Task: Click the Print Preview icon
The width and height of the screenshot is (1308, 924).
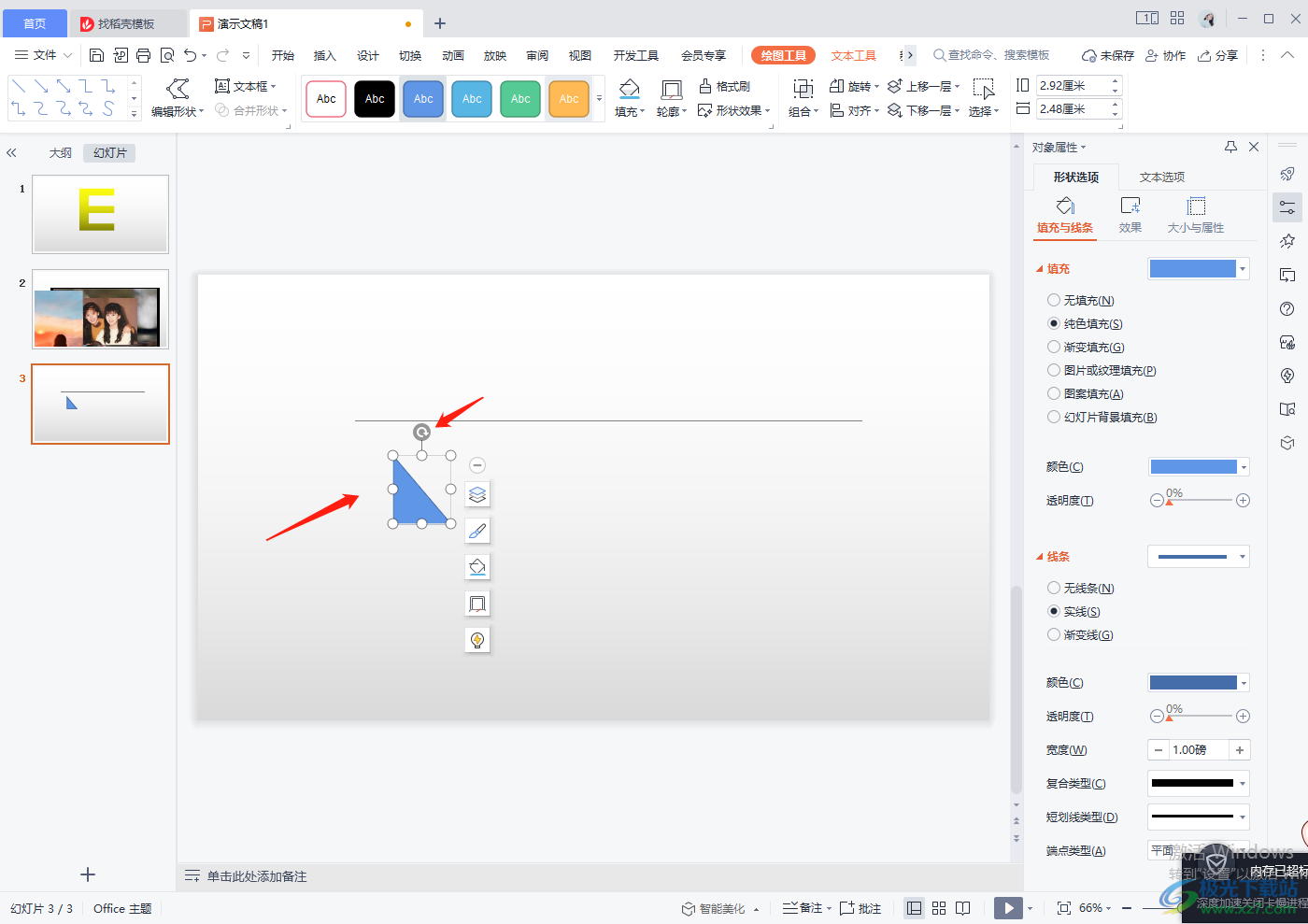Action: 167,55
